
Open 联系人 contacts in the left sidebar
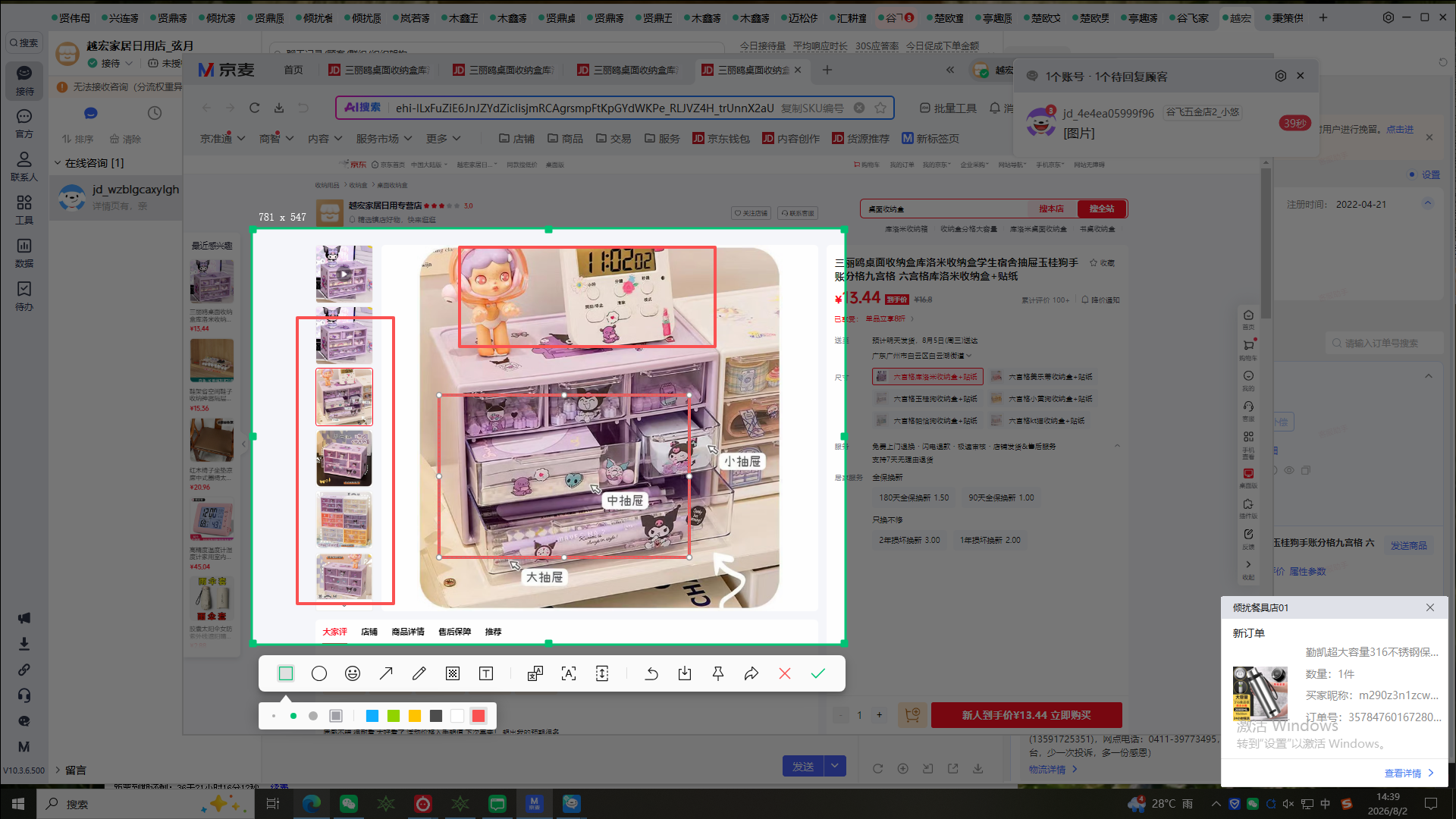24,167
